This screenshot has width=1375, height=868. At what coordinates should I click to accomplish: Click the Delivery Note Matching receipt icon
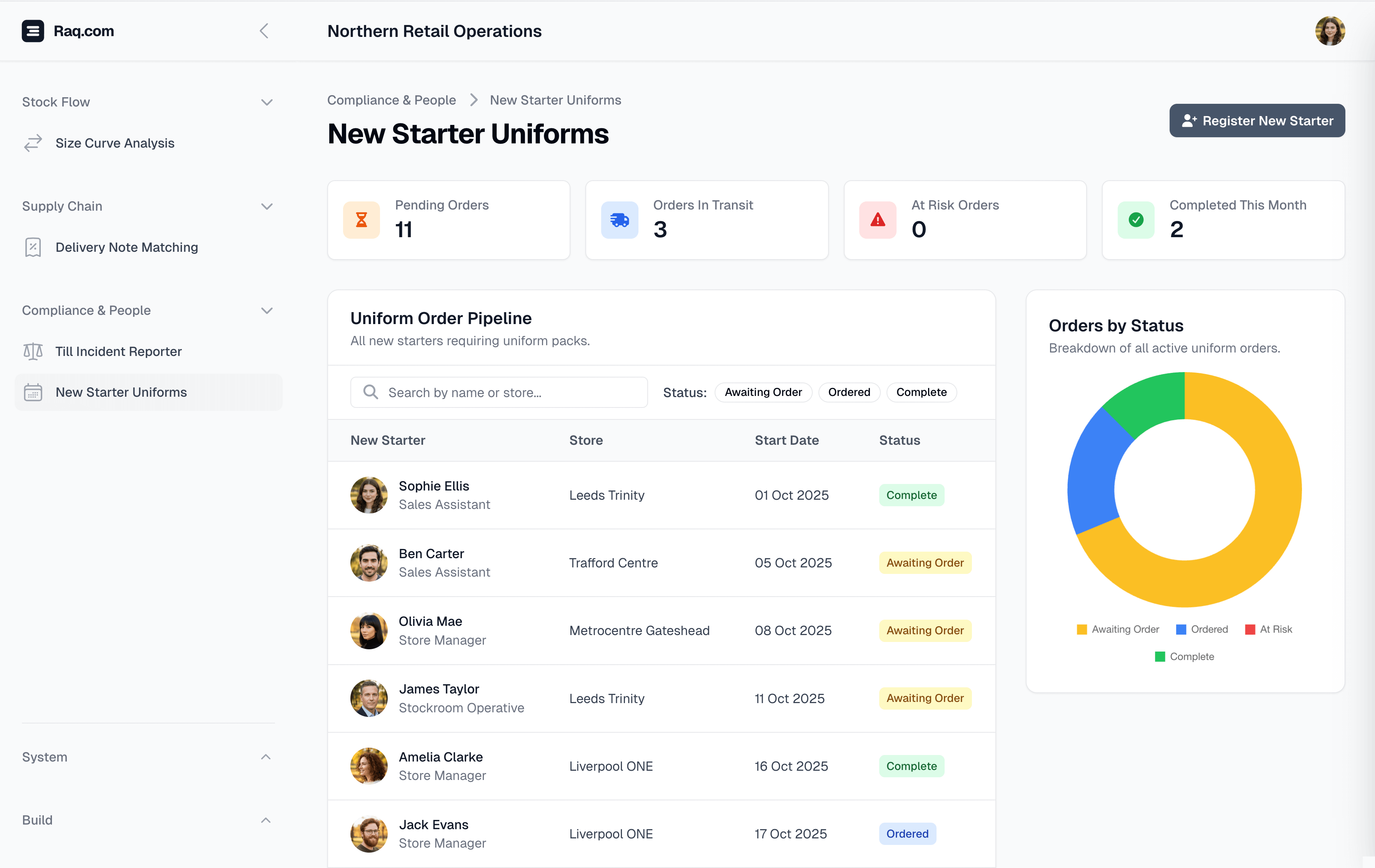coord(33,247)
